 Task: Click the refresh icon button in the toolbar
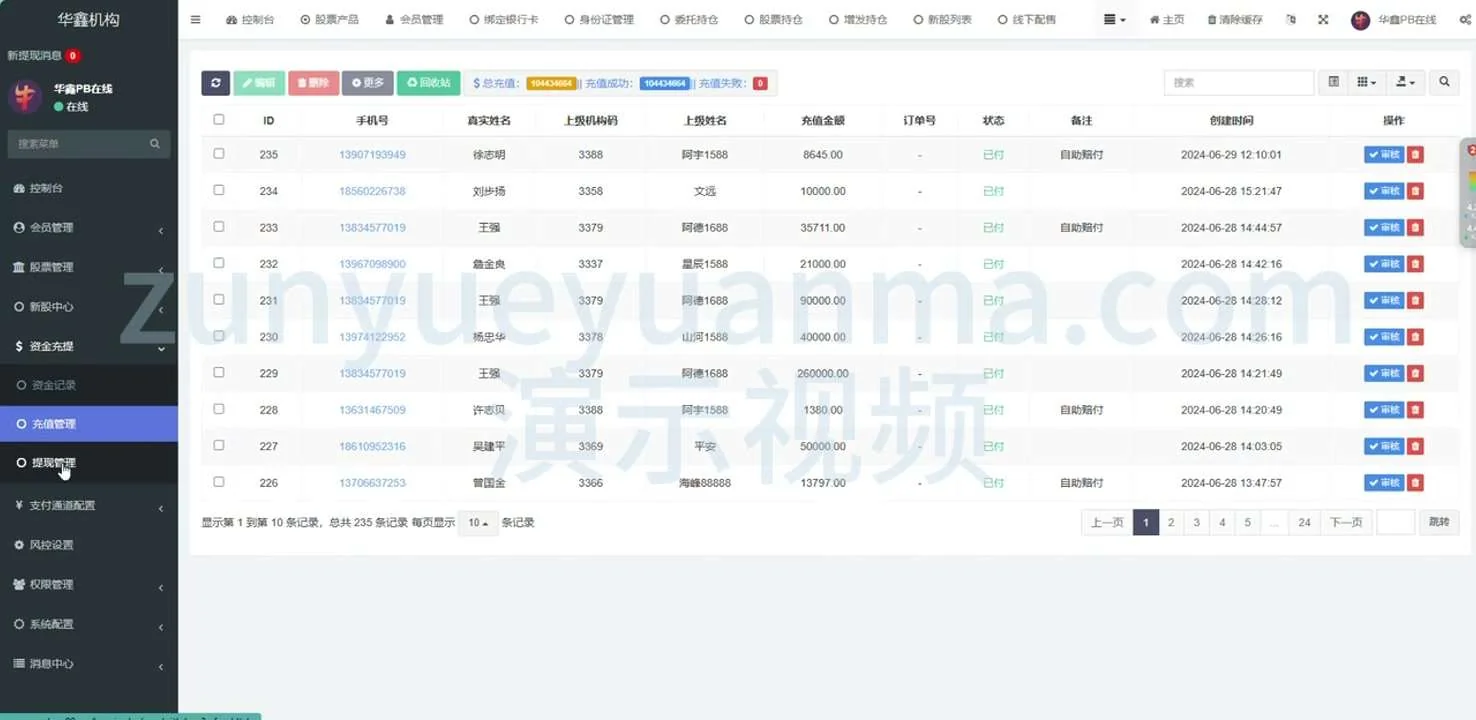coord(215,83)
